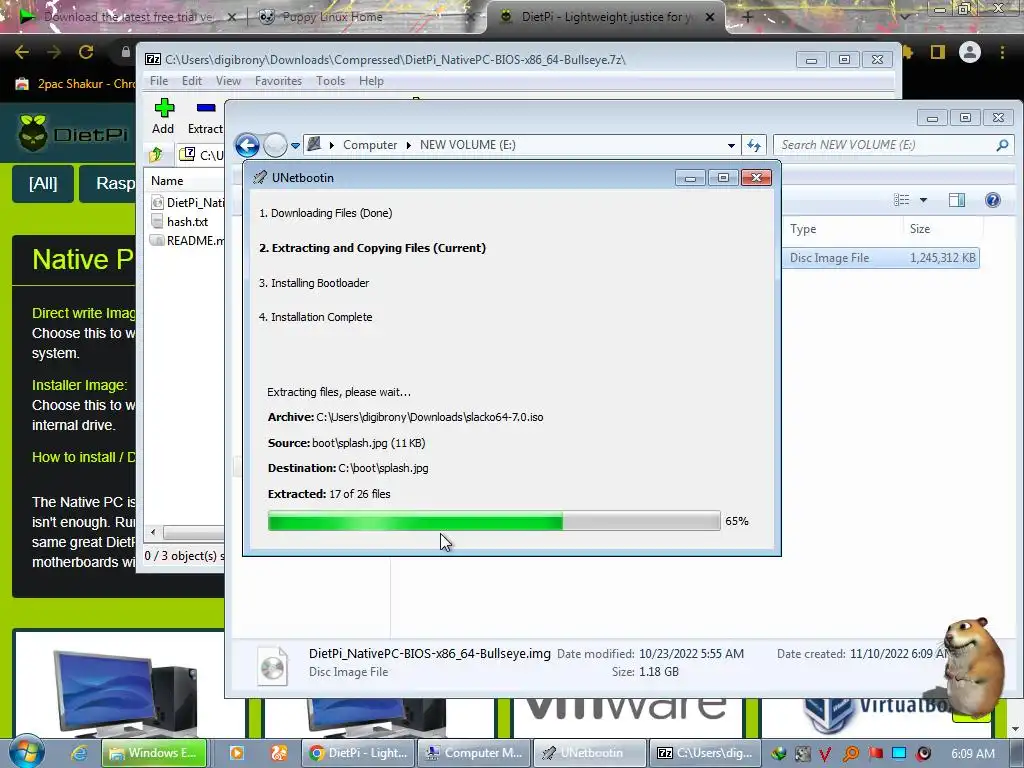Expand the Explorer address bar history dropdown
Viewport: 1024px width, 768px height.
pyautogui.click(x=731, y=145)
